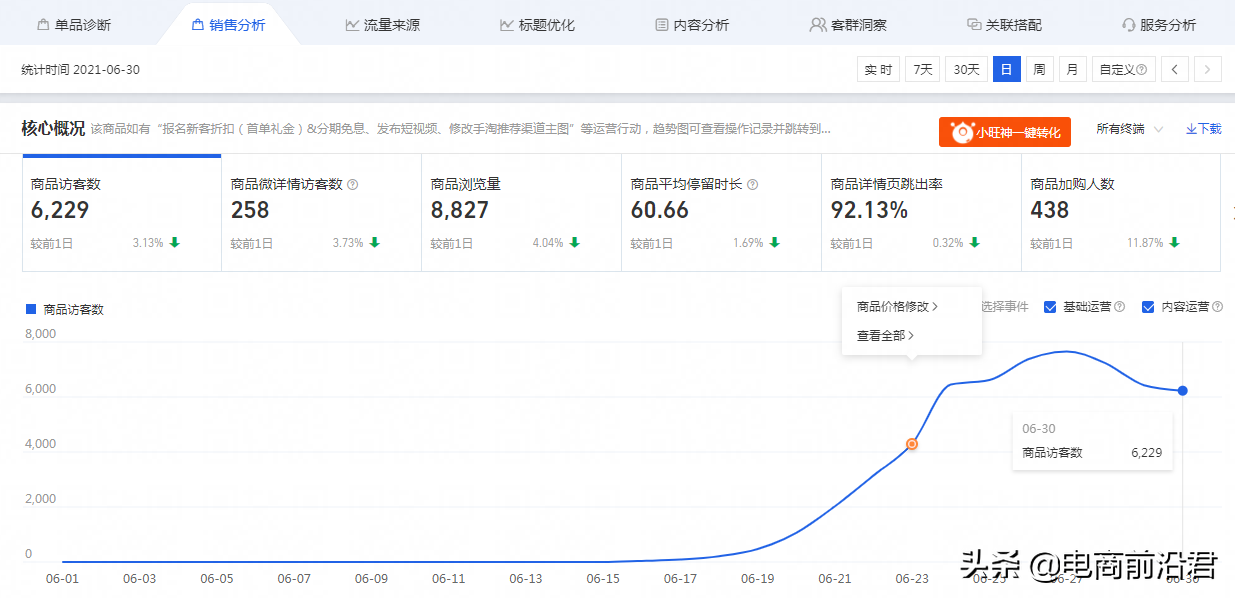Open 客群洞察 customer insight icon
The width and height of the screenshot is (1235, 598).
tap(818, 23)
